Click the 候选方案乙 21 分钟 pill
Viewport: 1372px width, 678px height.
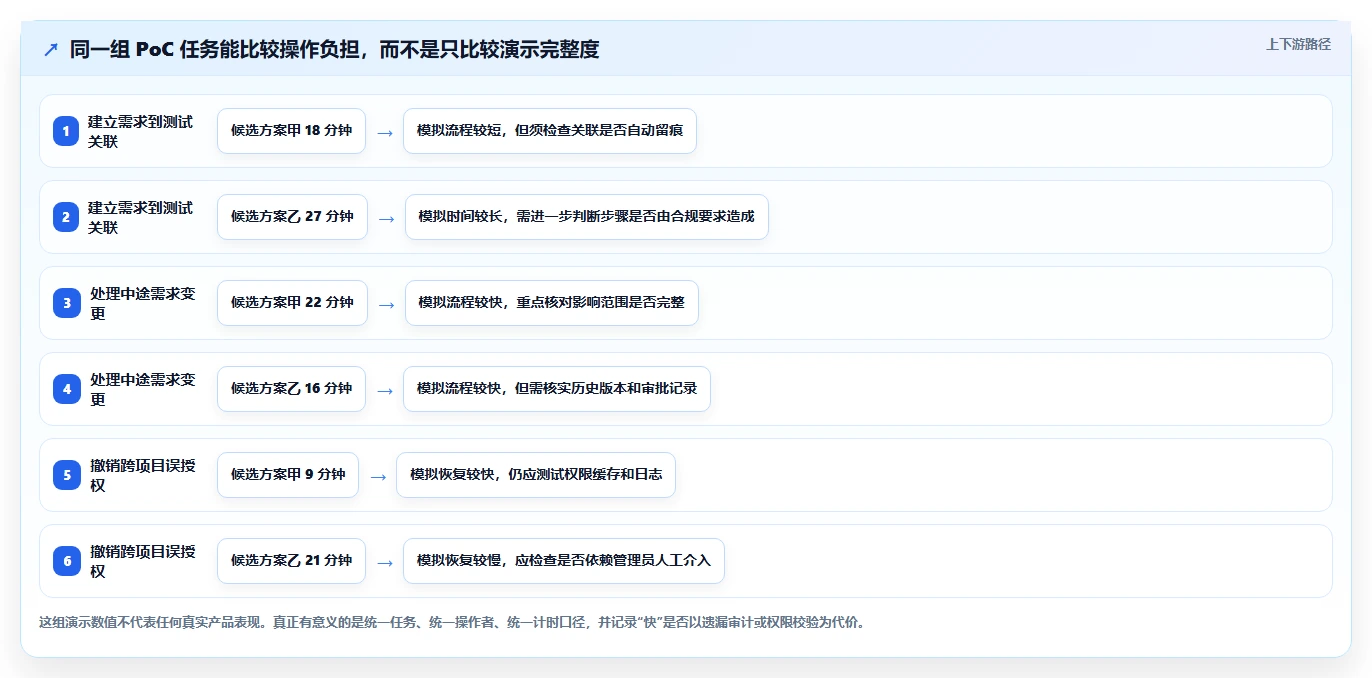click(x=291, y=561)
